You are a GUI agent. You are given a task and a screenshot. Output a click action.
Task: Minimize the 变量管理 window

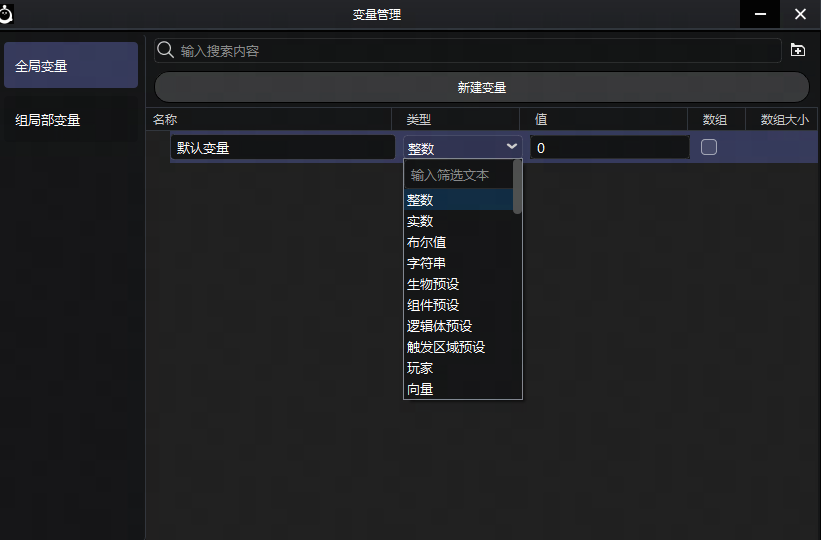[x=760, y=14]
